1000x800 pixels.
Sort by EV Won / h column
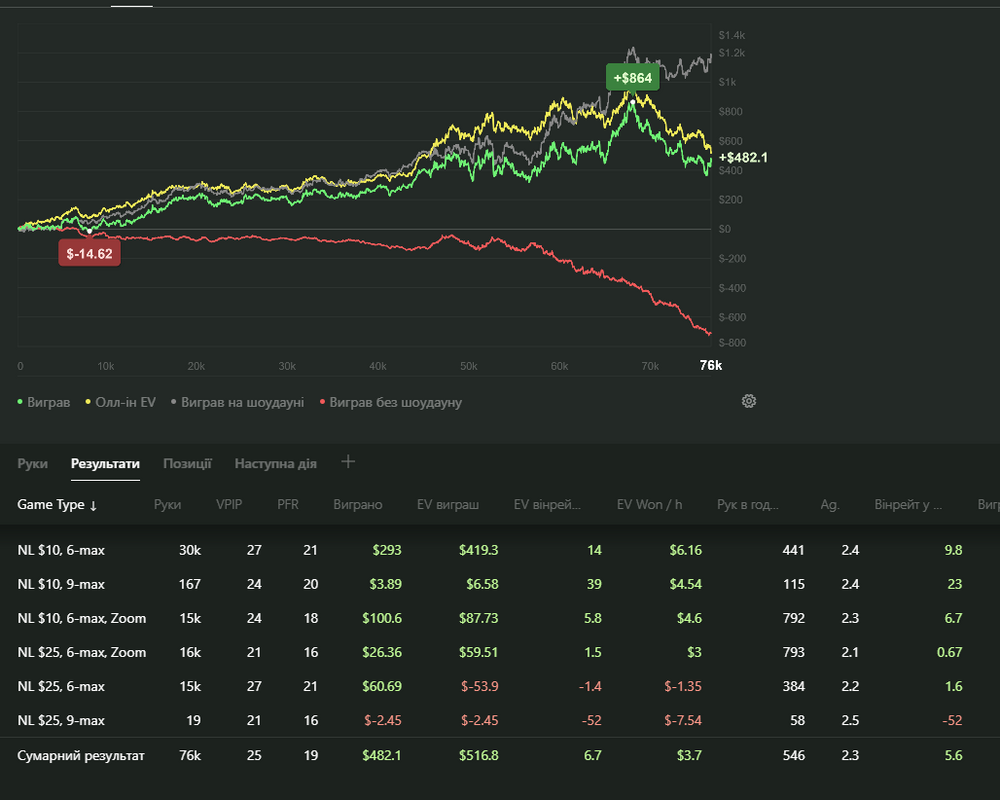pos(648,505)
